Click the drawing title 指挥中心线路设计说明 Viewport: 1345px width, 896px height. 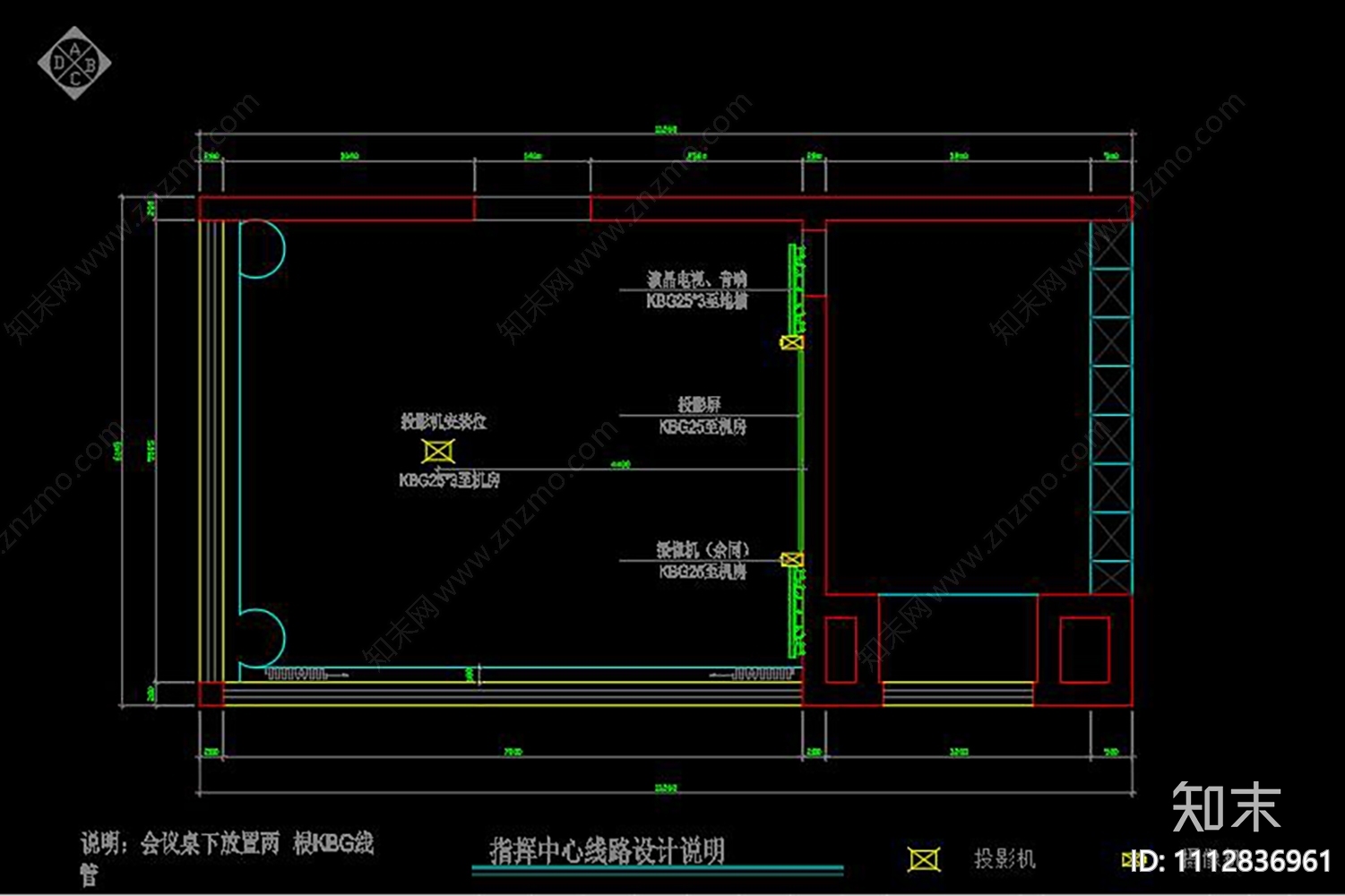click(607, 850)
